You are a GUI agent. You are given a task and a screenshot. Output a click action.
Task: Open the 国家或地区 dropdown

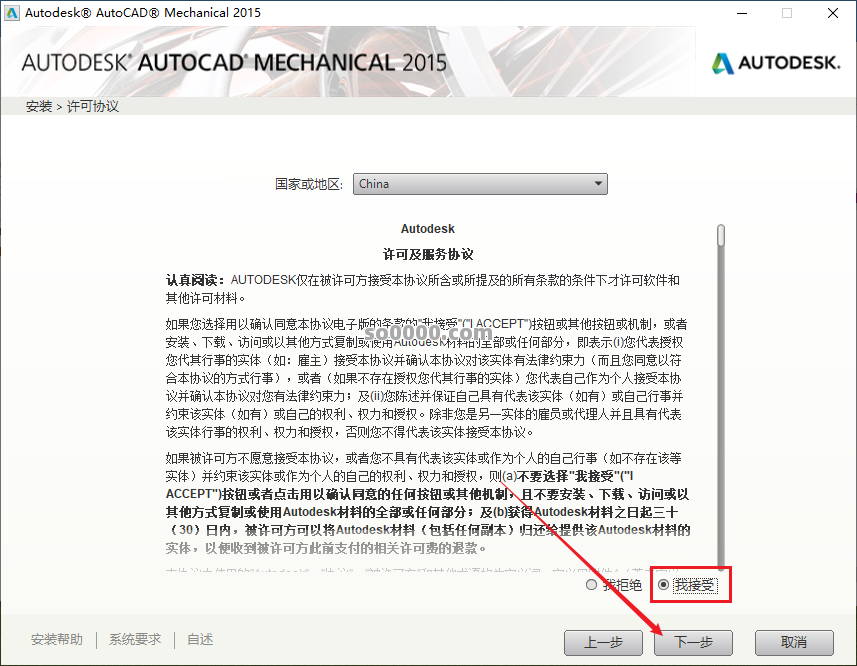click(480, 184)
